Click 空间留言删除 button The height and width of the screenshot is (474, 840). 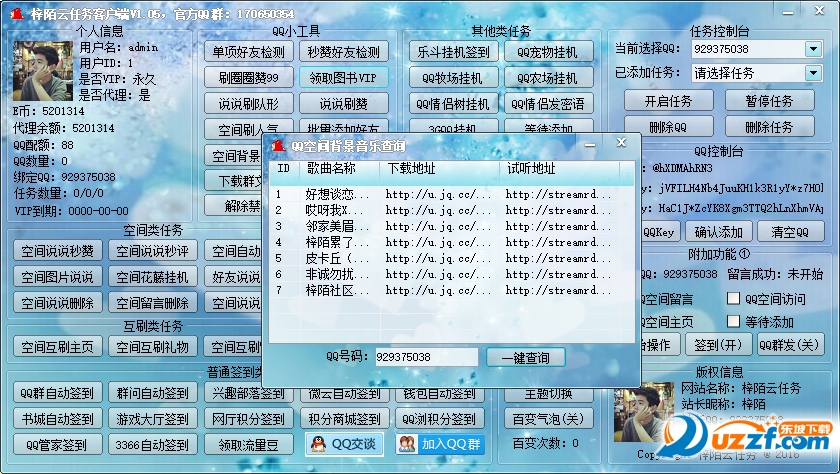[x=153, y=303]
